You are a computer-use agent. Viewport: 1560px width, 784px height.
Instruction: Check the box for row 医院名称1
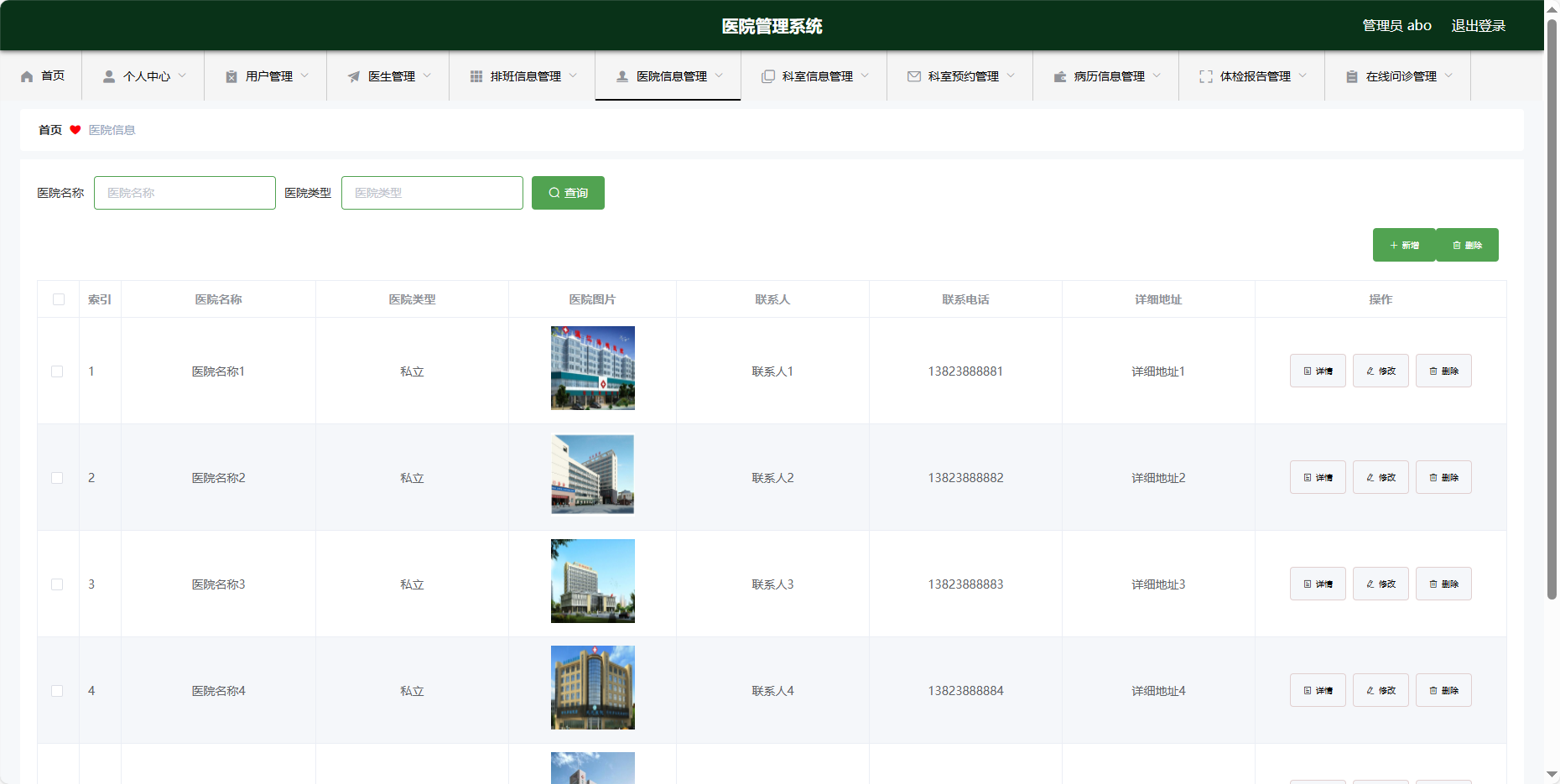pyautogui.click(x=57, y=371)
